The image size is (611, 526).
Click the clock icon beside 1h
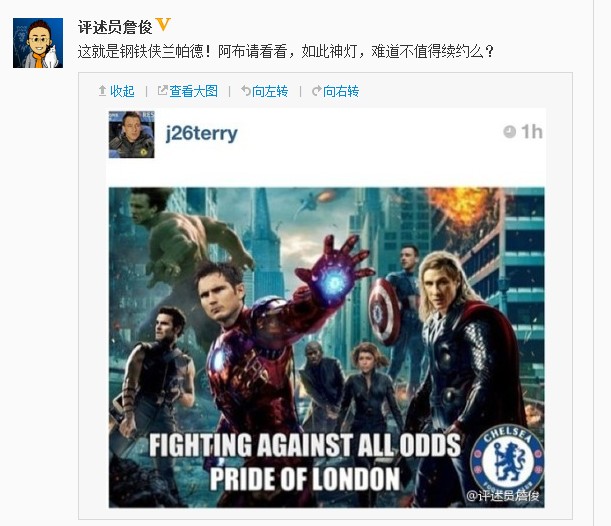(x=509, y=132)
